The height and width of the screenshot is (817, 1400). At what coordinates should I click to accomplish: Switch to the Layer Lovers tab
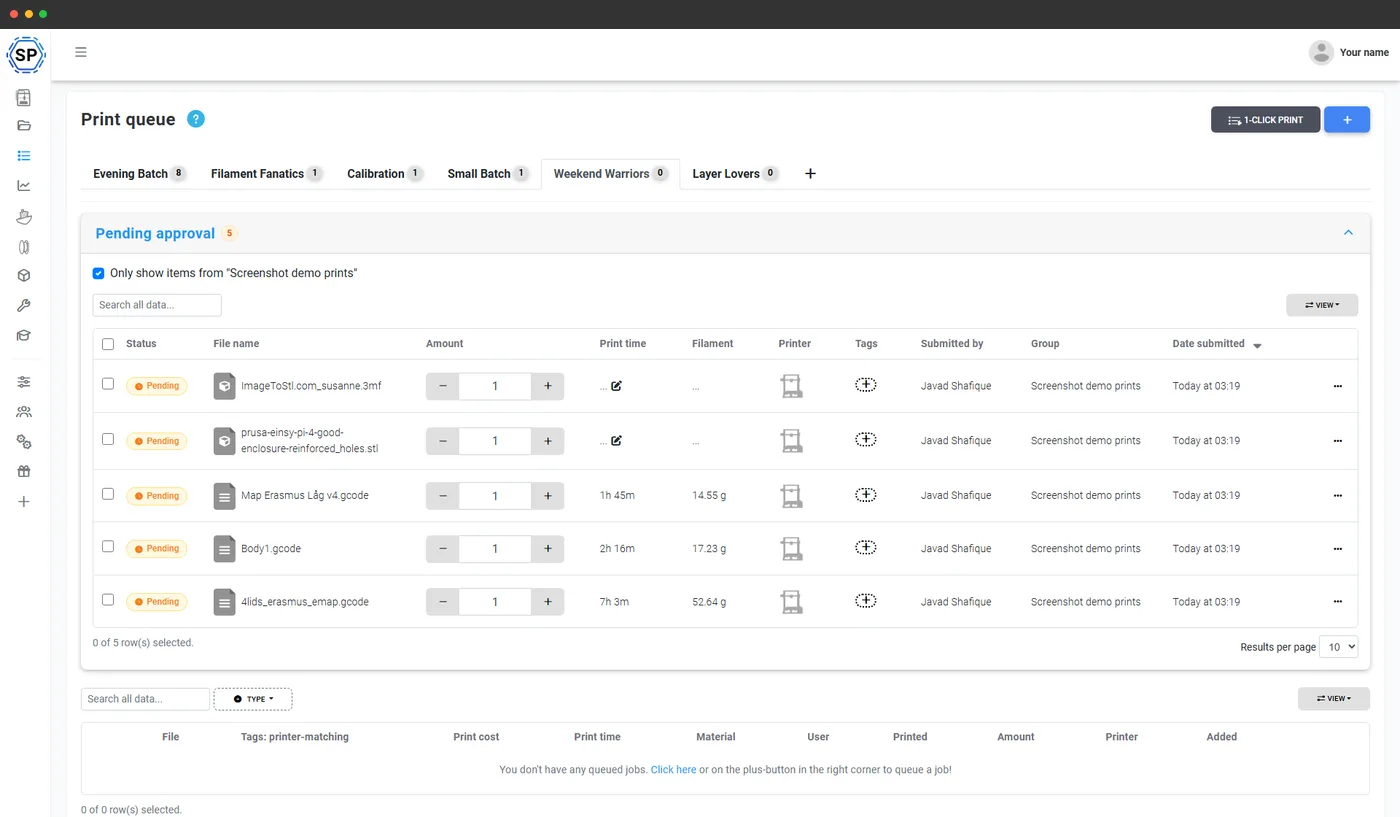(735, 174)
